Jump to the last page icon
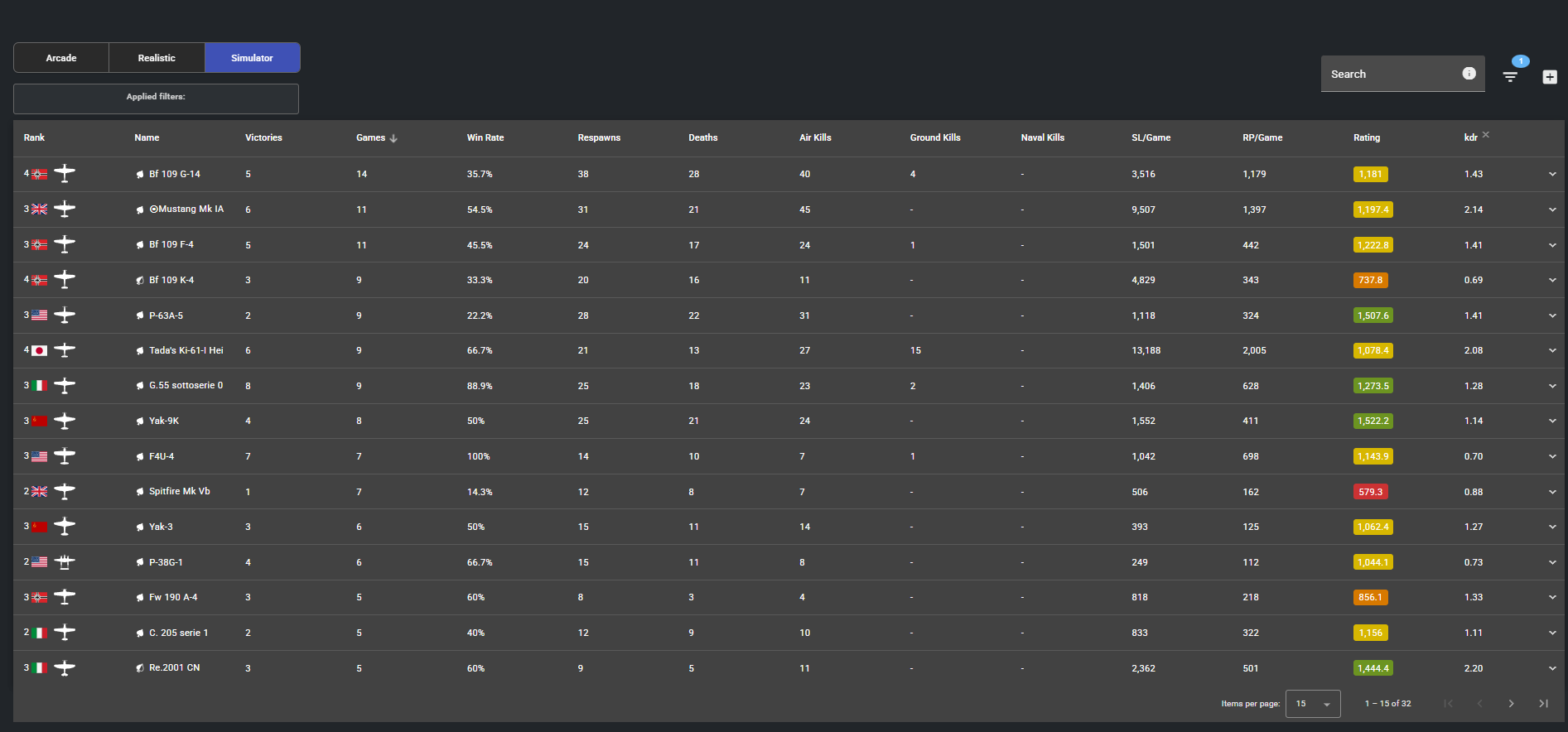The width and height of the screenshot is (1568, 732). point(1543,704)
